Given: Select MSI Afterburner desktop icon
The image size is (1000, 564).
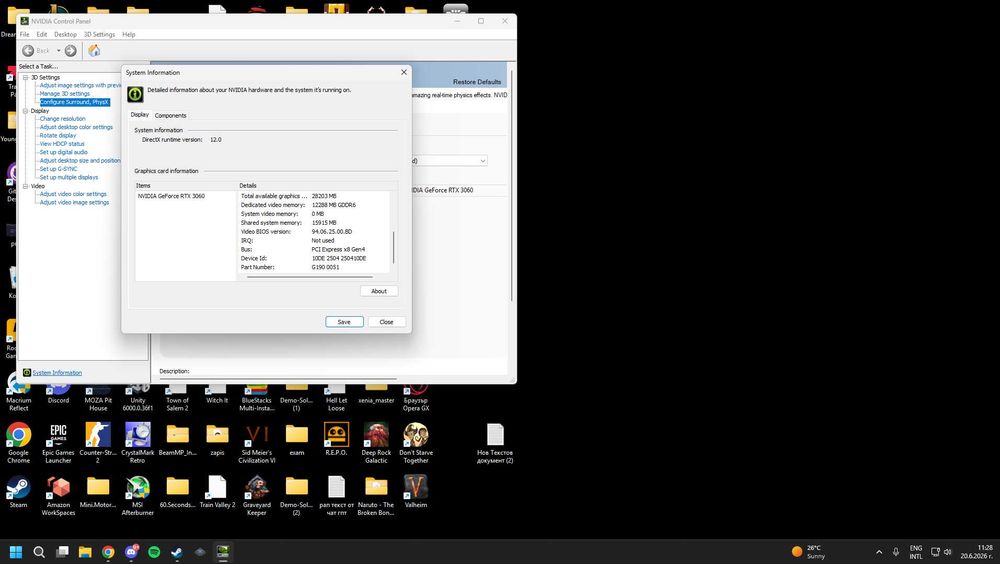Looking at the screenshot, I should click(x=138, y=495).
